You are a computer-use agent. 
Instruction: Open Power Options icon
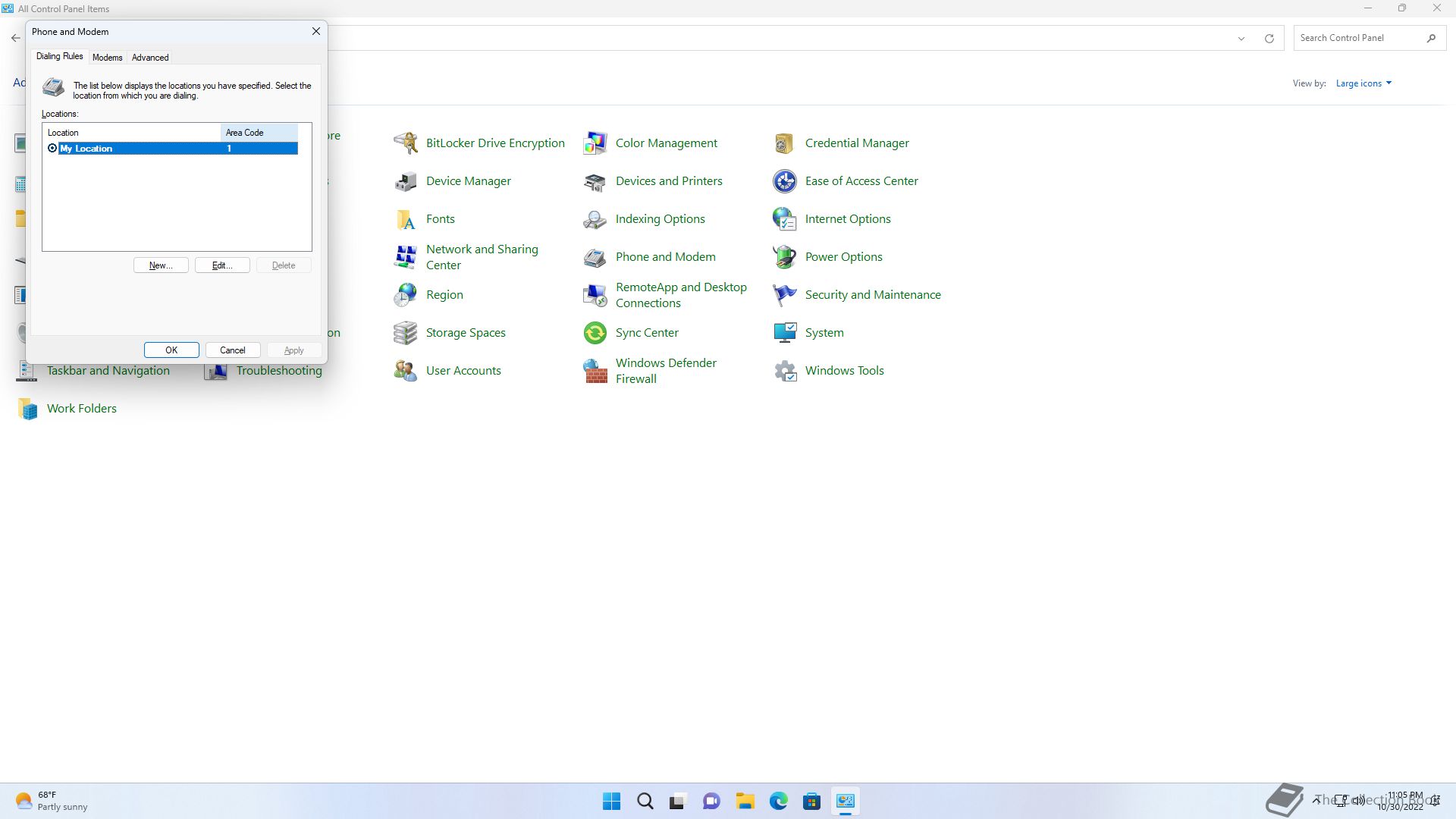click(785, 256)
